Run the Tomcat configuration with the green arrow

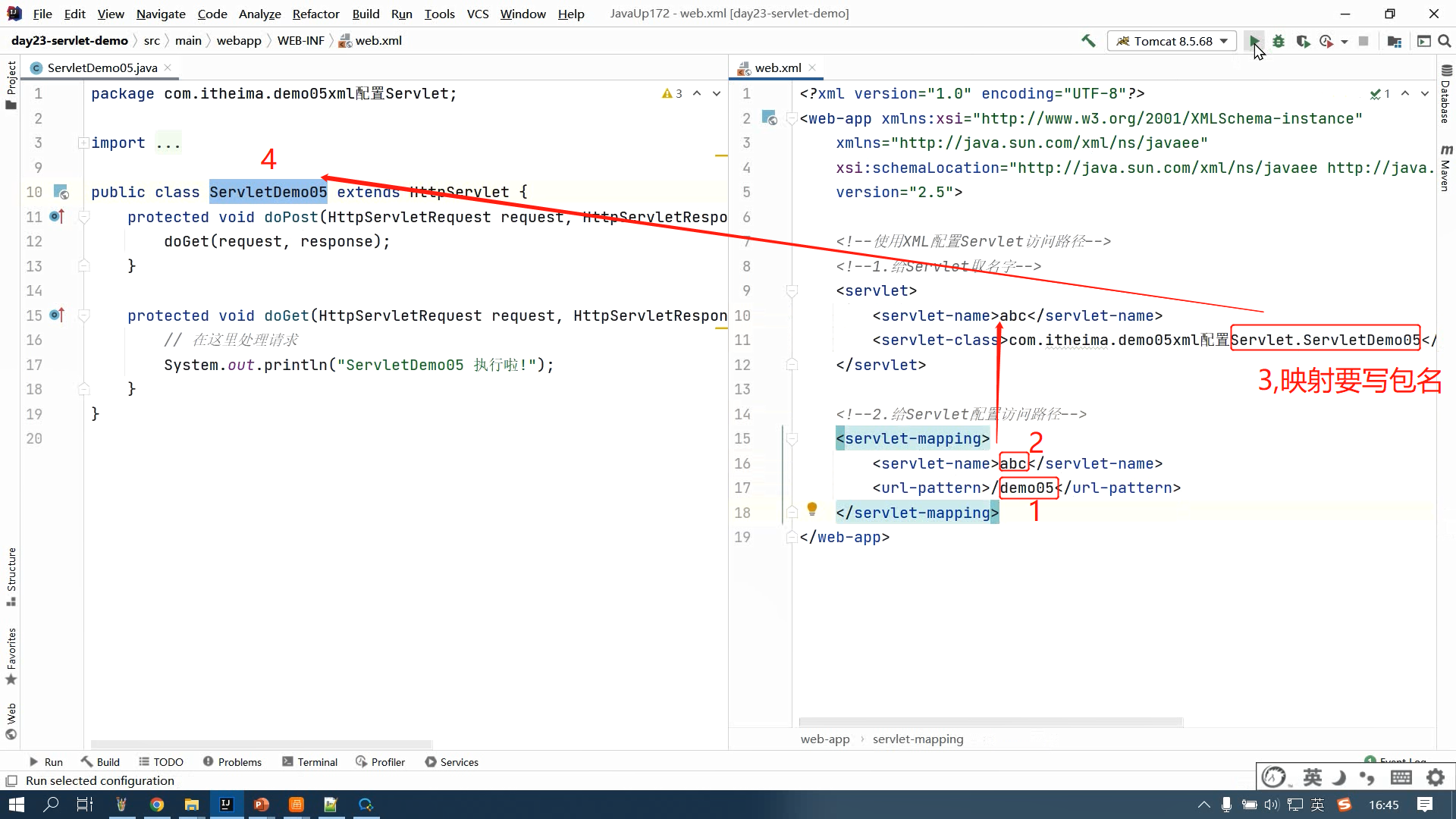point(1254,41)
